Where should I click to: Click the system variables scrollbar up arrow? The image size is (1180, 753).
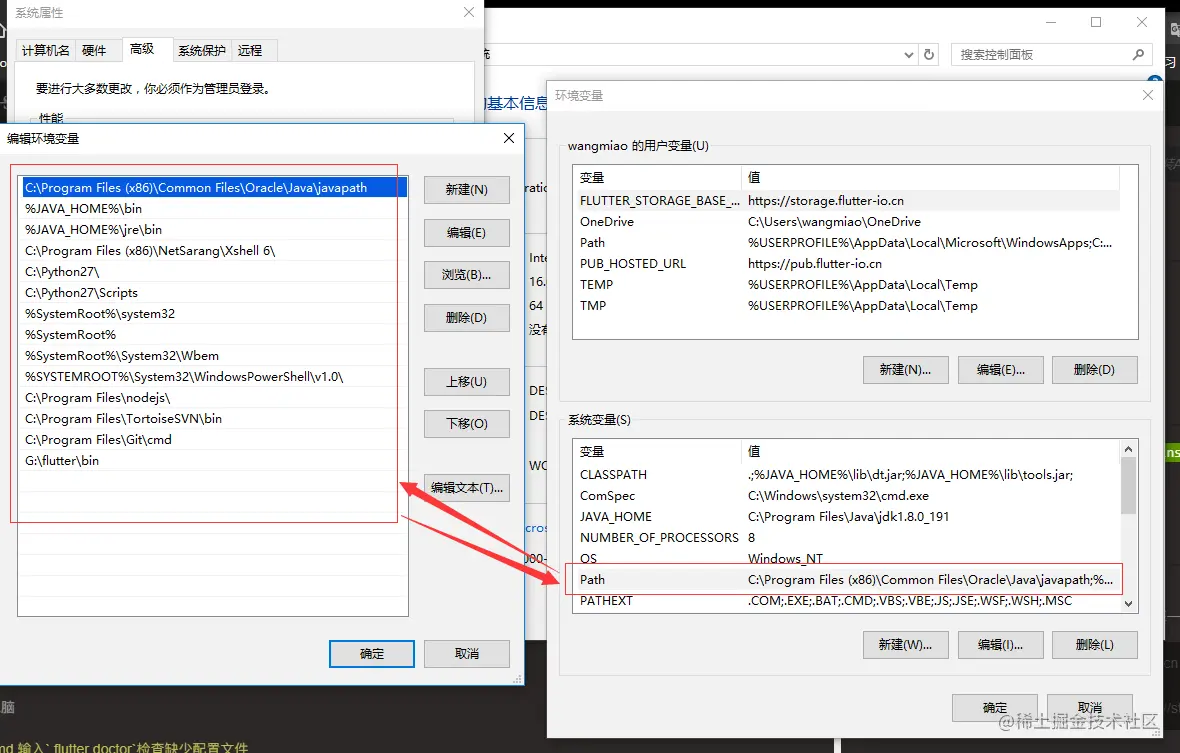[1128, 449]
